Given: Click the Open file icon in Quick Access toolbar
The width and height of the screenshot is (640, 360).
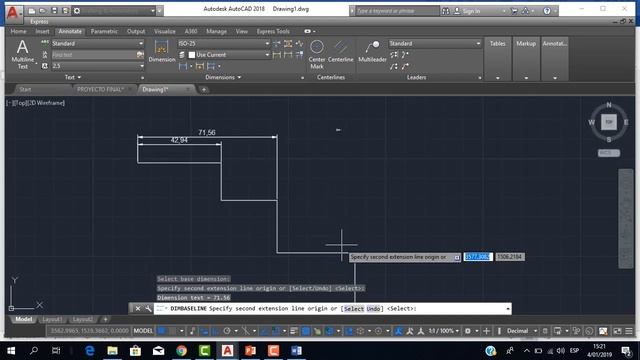Looking at the screenshot, I should 43,11.
